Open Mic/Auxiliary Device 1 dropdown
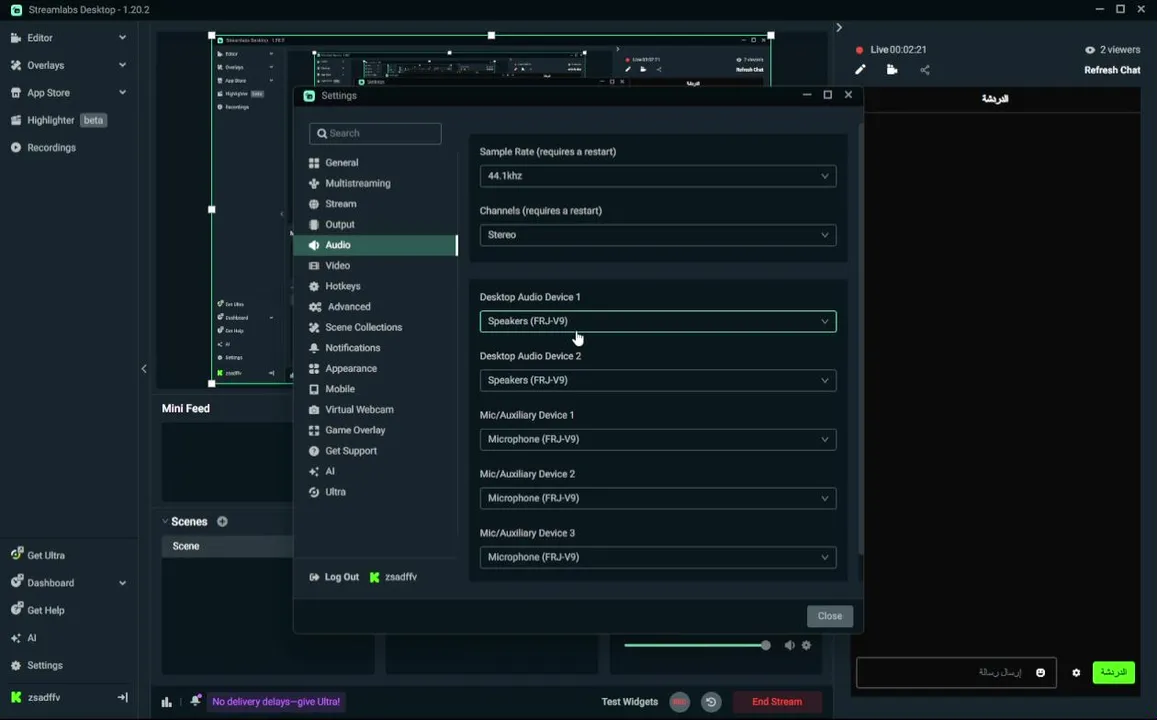 pos(657,440)
